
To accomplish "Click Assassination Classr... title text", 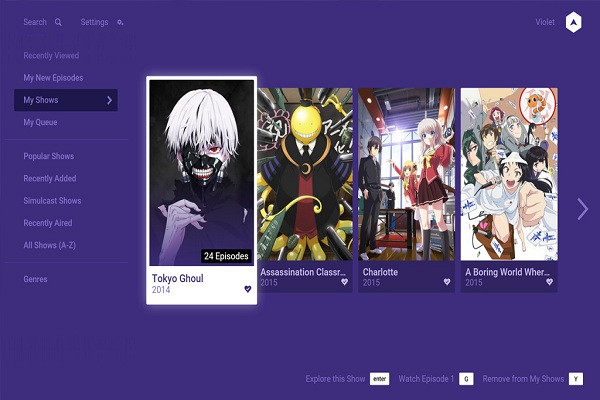I will 303,272.
